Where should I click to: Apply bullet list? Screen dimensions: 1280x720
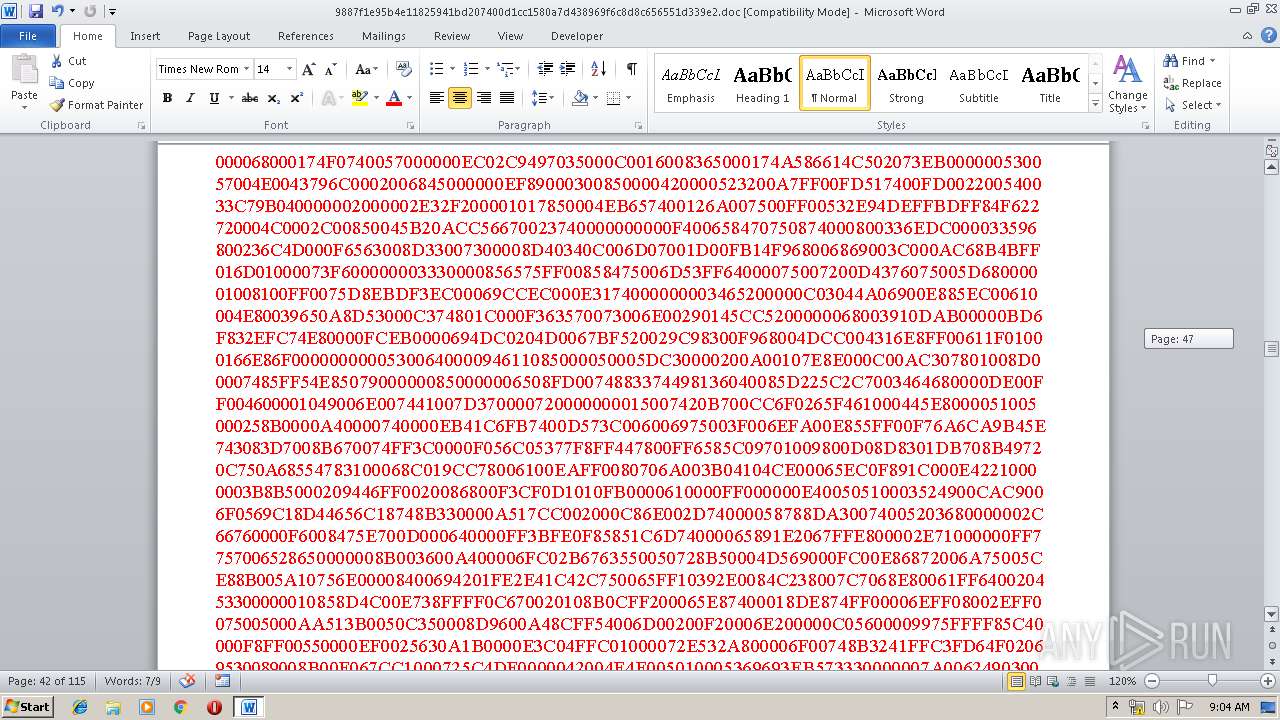pos(436,69)
